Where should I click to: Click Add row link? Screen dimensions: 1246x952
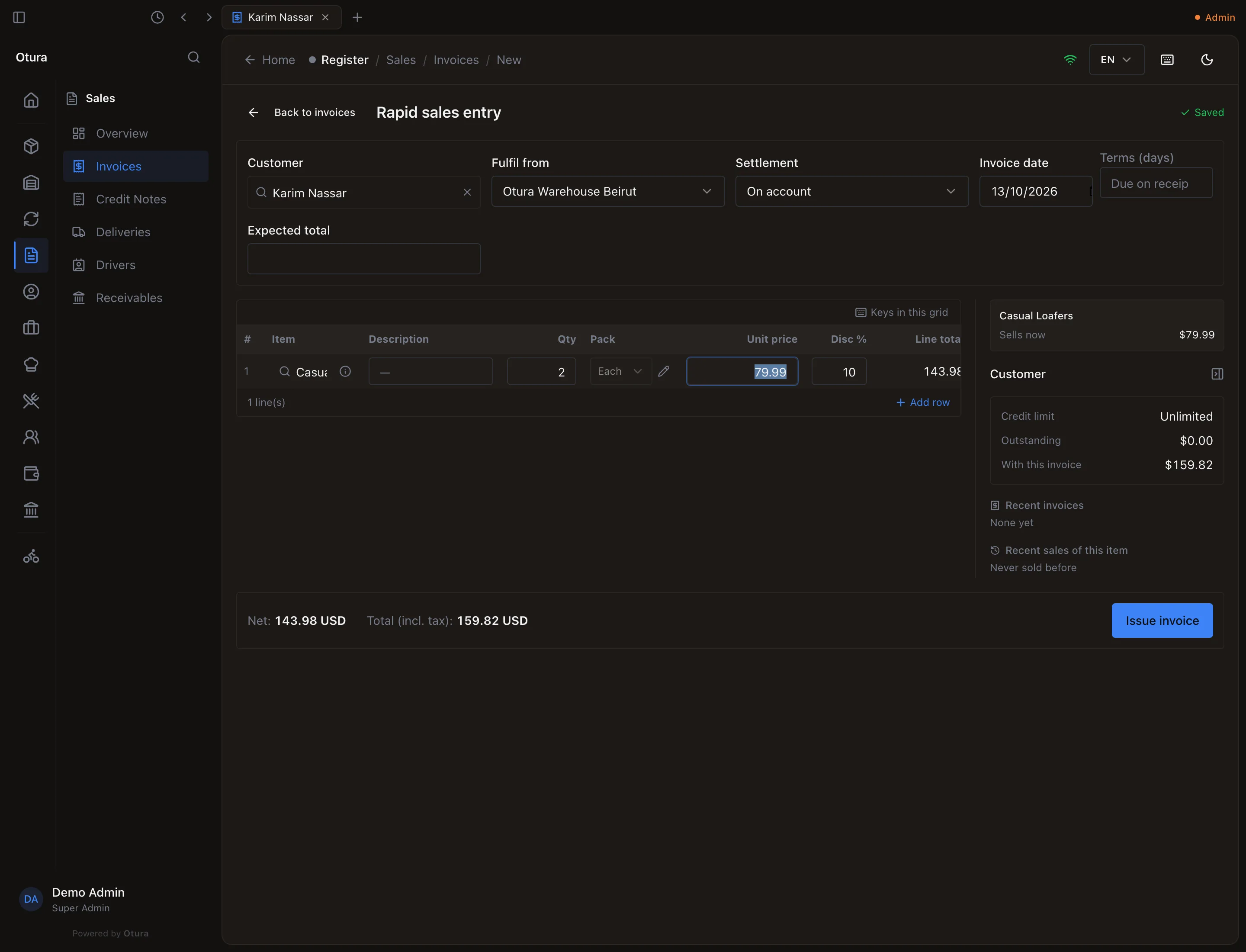tap(923, 402)
